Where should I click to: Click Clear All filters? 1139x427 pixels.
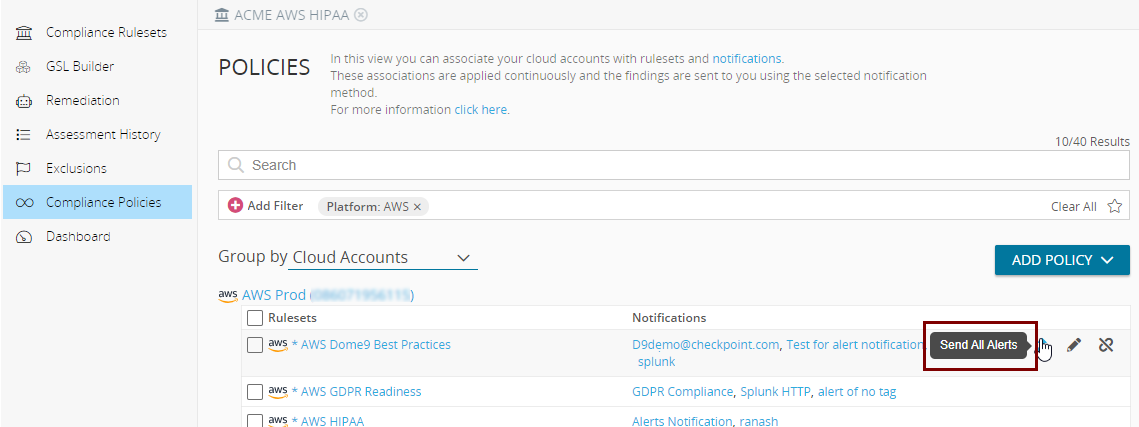pos(1074,207)
